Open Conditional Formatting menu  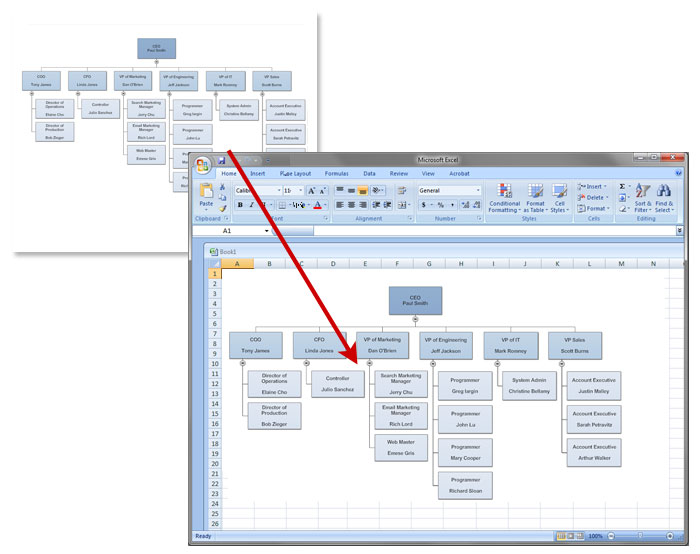pos(504,198)
